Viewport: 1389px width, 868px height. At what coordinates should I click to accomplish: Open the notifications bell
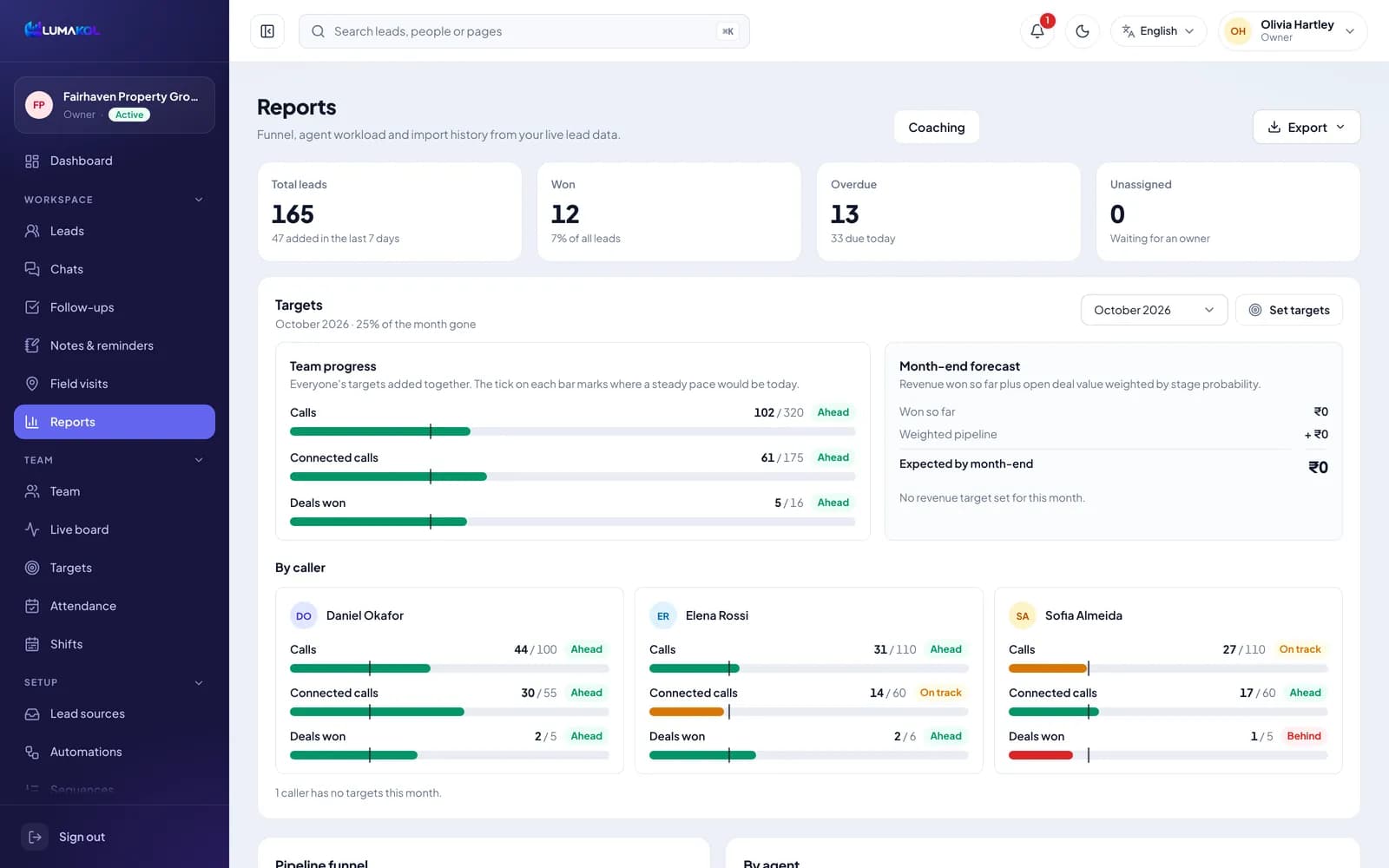tap(1037, 31)
